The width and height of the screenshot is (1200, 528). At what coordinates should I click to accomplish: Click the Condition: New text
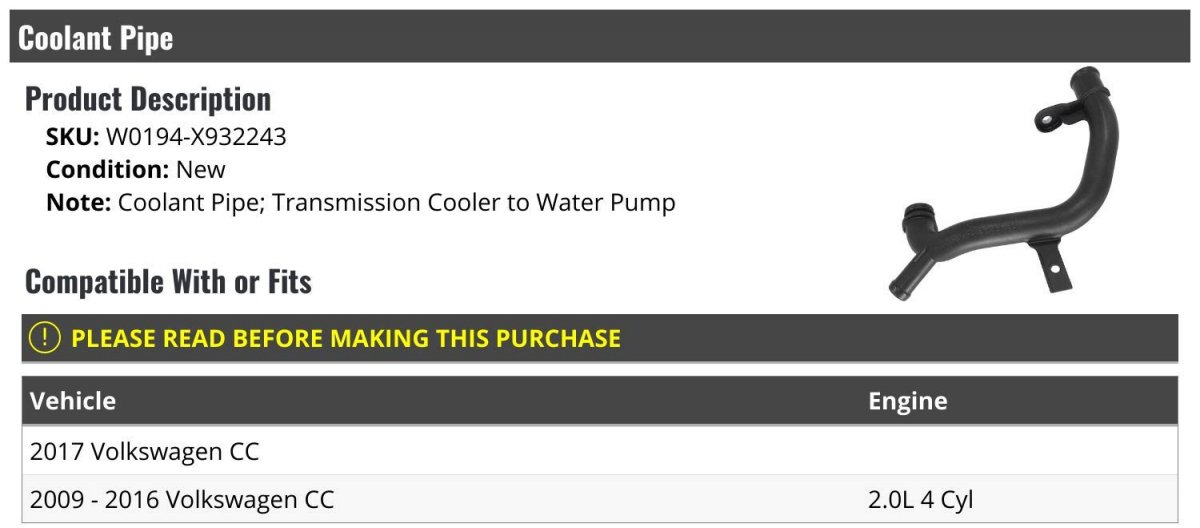pyautogui.click(x=136, y=169)
